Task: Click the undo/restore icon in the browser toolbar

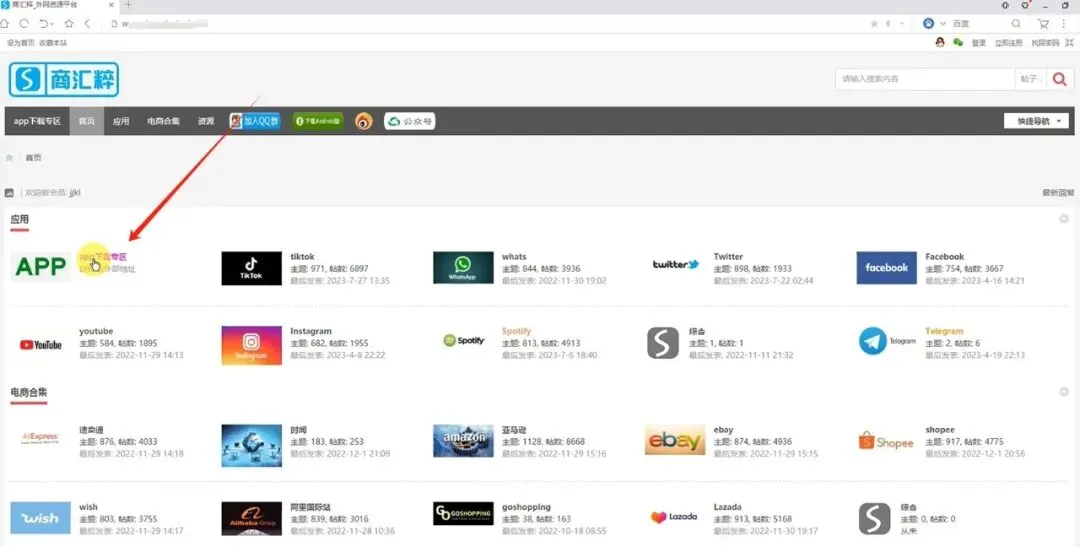Action: click(45, 23)
